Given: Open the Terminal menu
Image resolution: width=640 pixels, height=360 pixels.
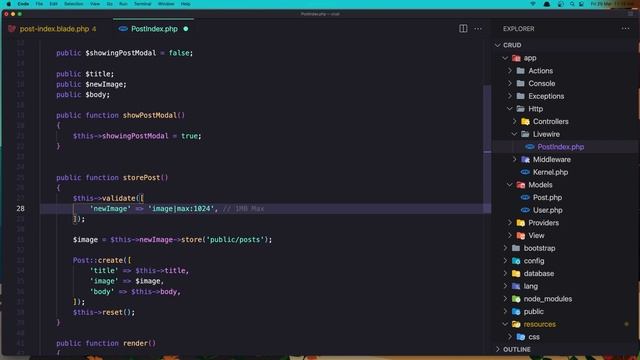Looking at the screenshot, I should coord(142,4).
